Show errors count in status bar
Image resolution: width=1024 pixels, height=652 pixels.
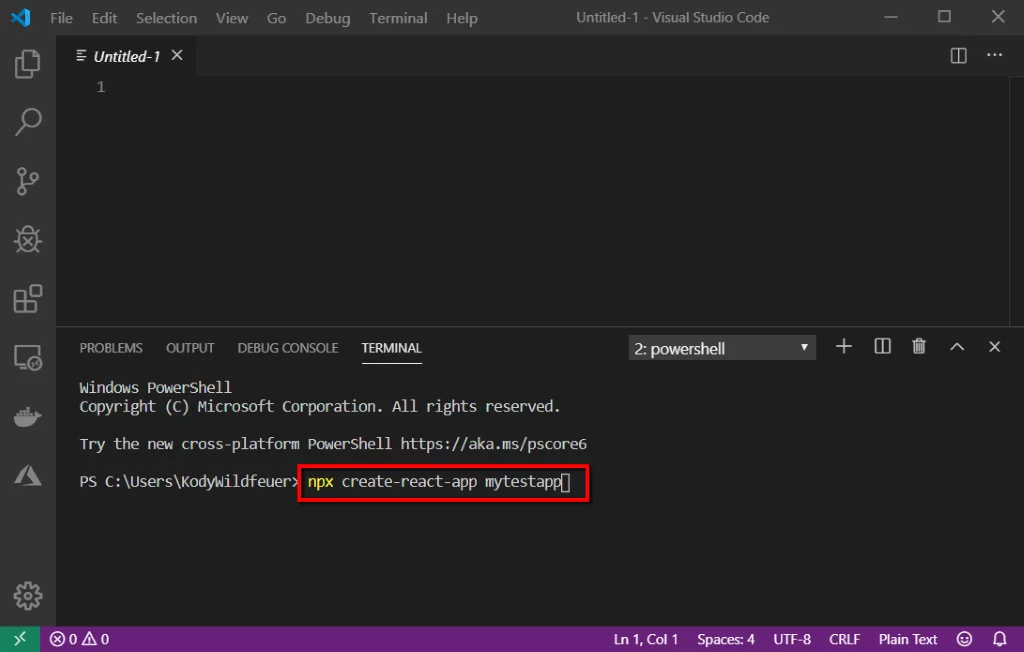tap(63, 638)
